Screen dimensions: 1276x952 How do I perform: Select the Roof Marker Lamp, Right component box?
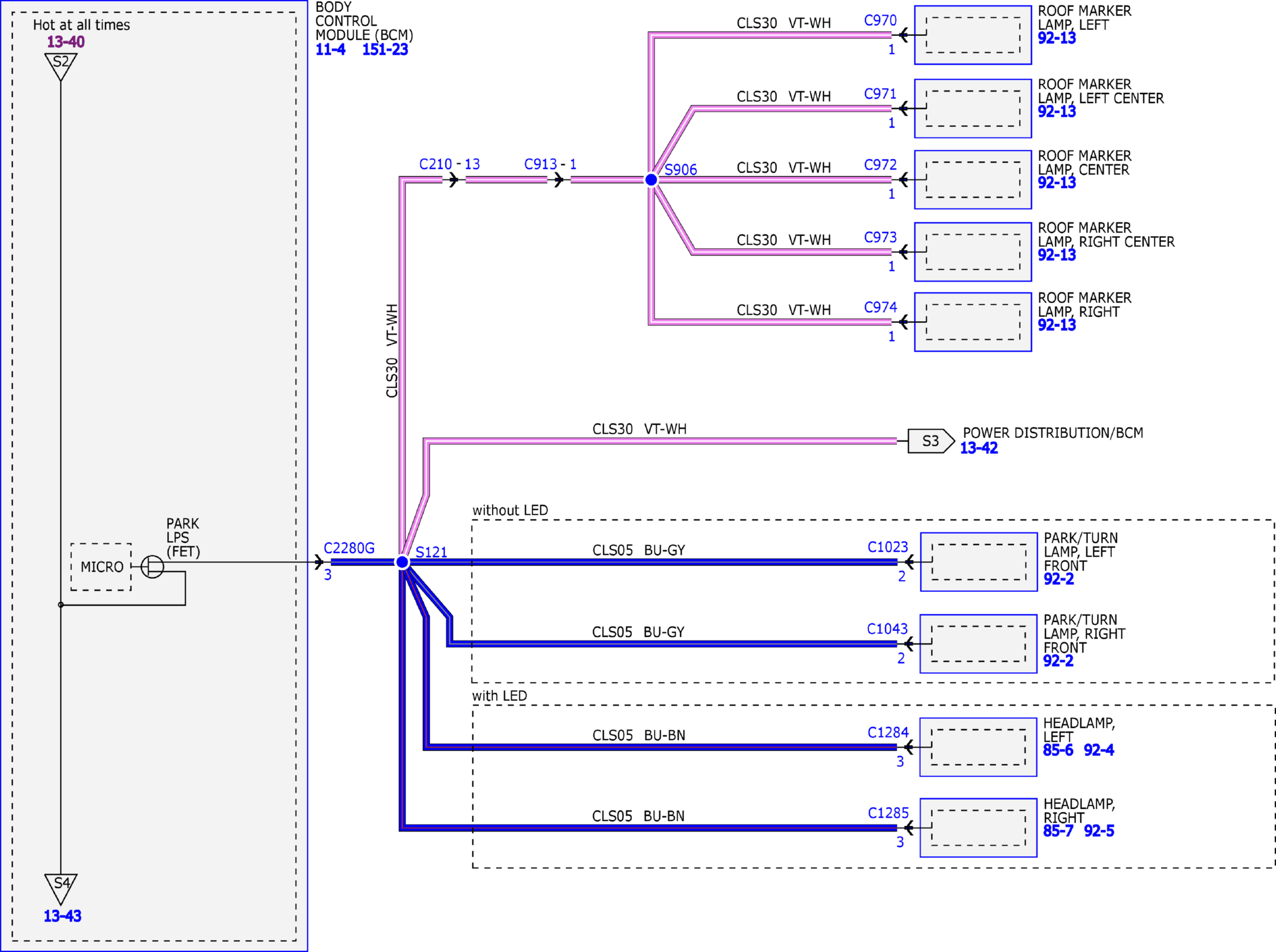pos(973,322)
